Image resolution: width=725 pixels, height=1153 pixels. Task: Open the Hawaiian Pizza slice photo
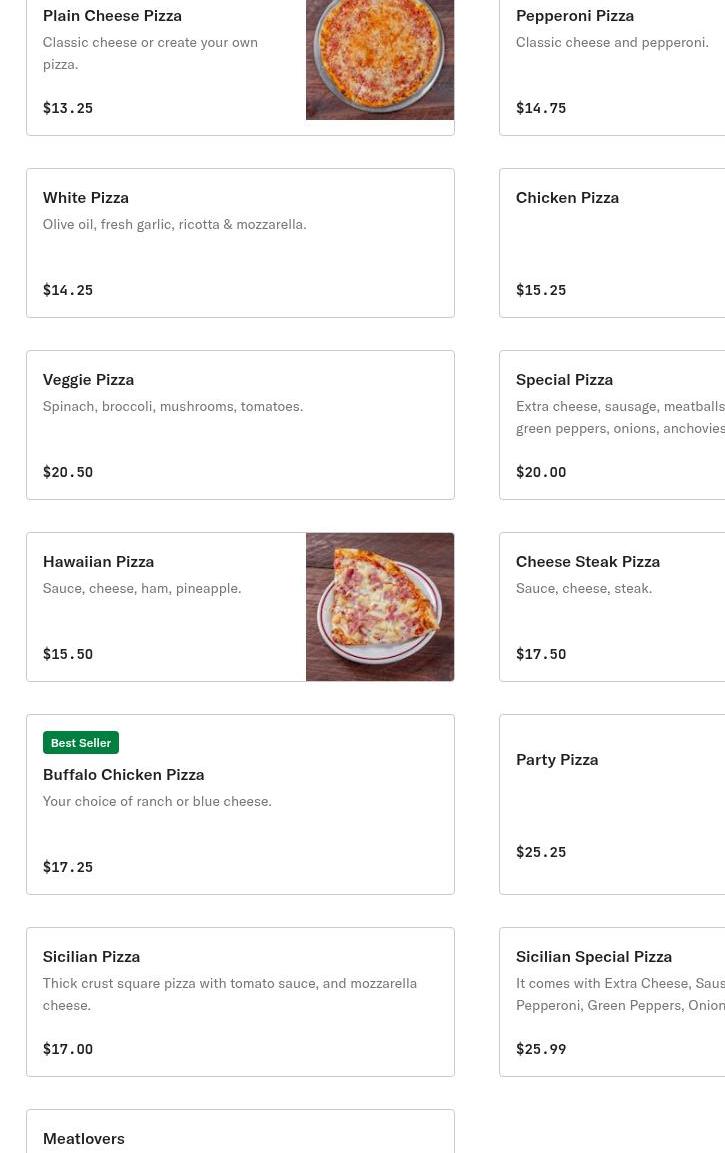click(379, 607)
